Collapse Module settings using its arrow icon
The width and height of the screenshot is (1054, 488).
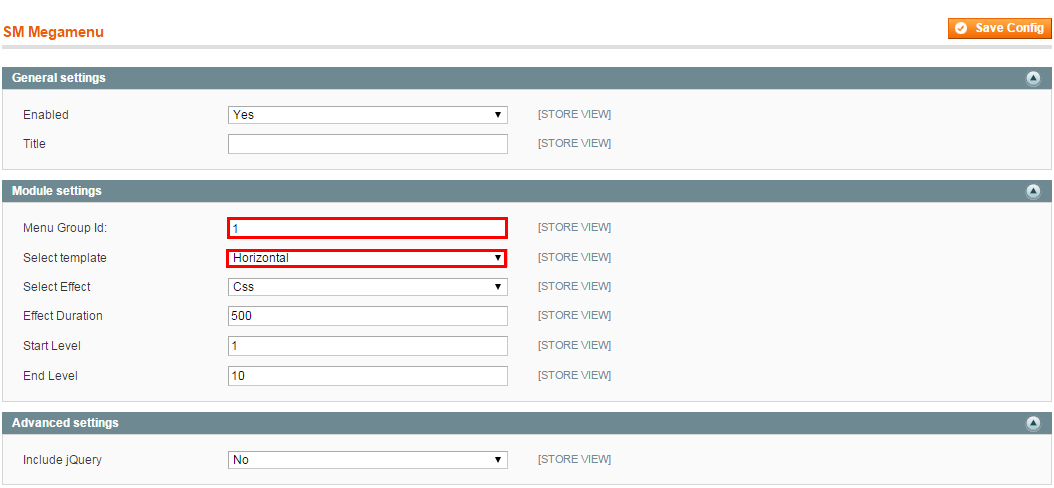point(1033,192)
